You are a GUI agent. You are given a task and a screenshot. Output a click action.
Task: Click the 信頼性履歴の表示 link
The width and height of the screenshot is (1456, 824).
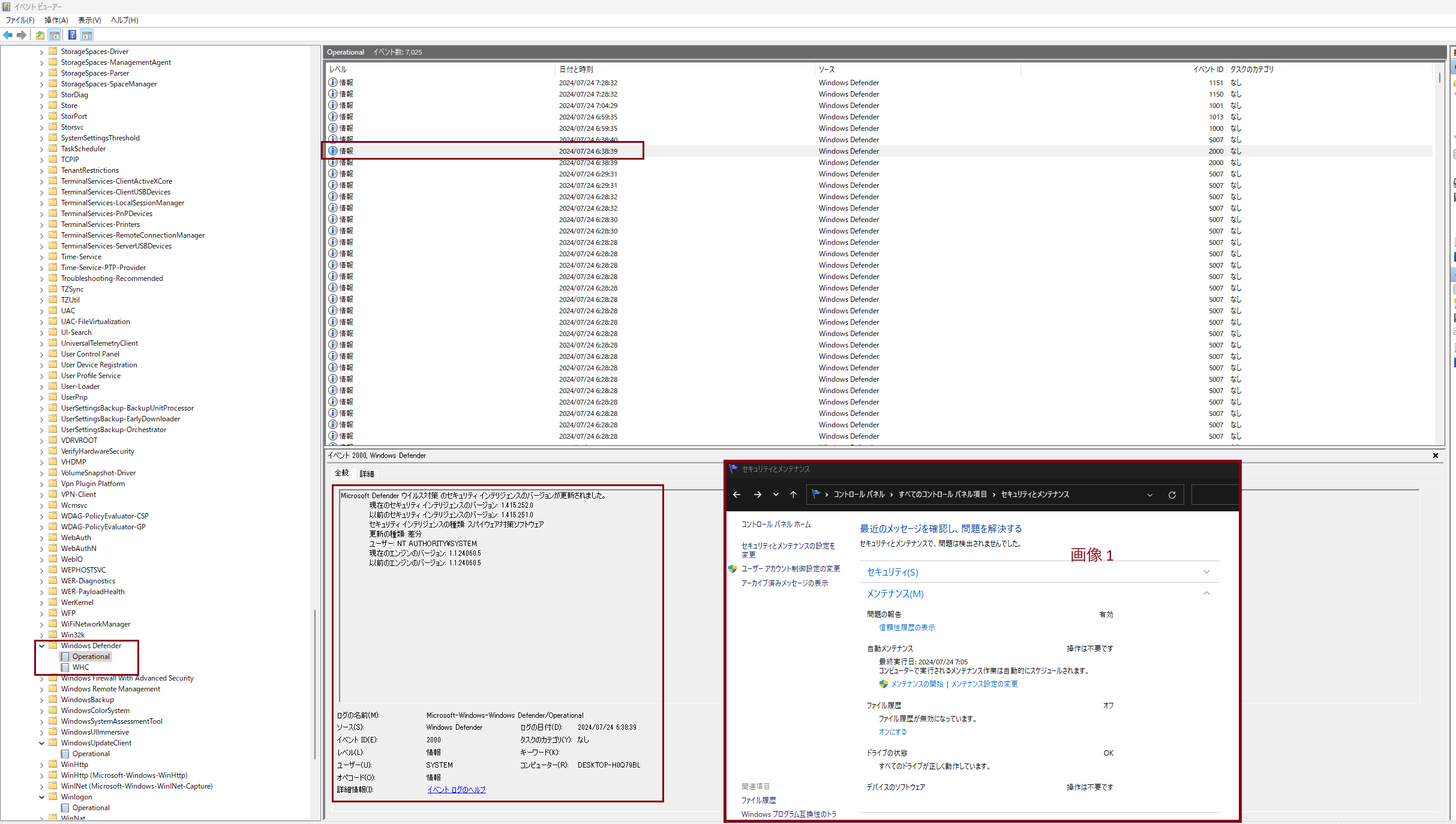point(906,628)
